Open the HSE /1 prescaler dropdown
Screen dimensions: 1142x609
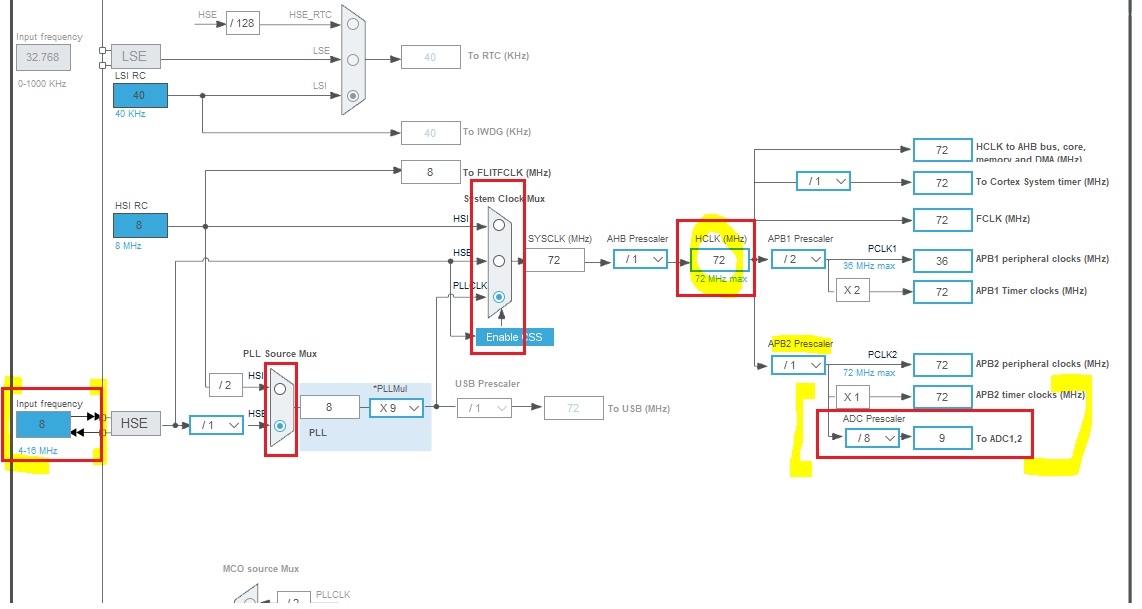pos(216,425)
